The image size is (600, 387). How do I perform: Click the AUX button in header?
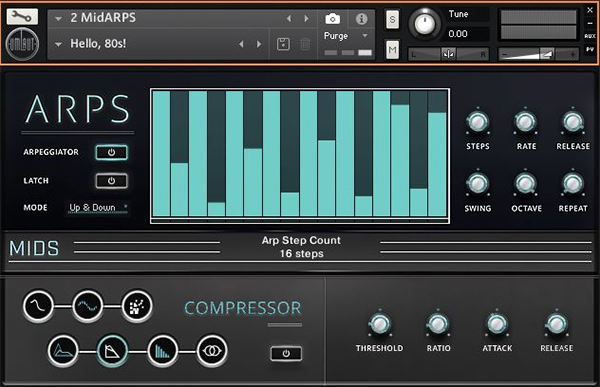(590, 36)
